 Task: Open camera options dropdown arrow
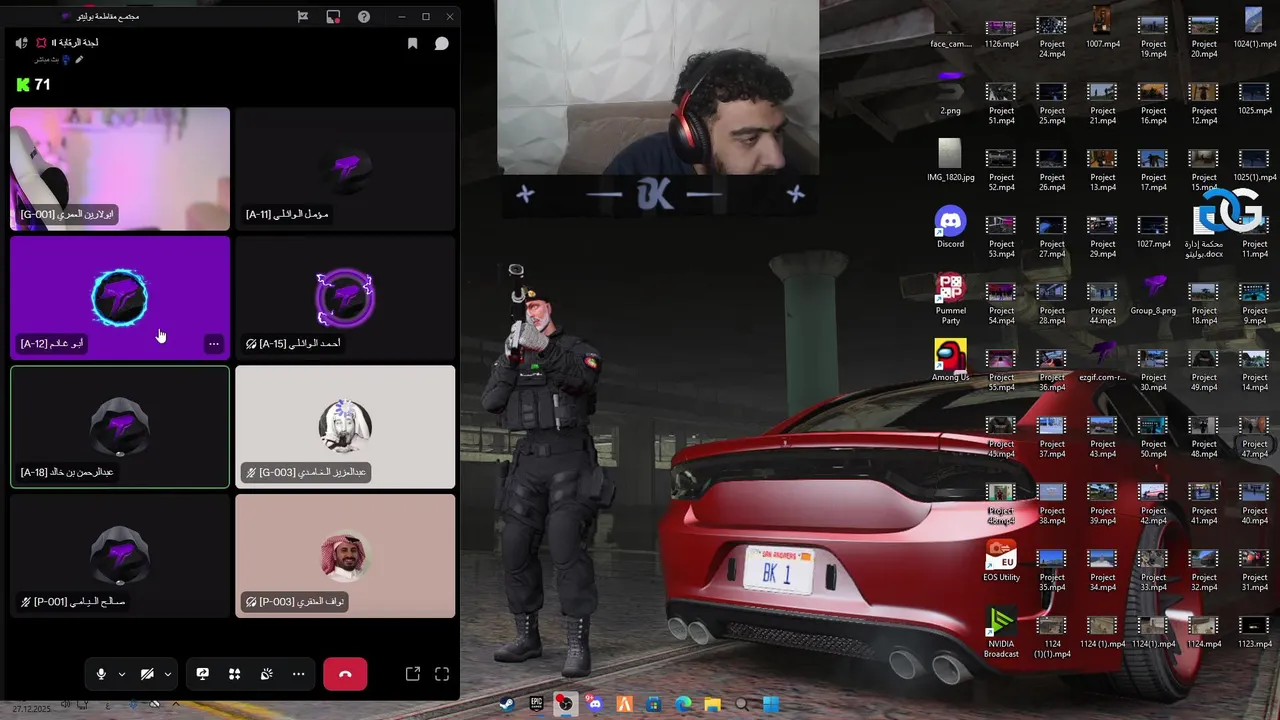[167, 675]
